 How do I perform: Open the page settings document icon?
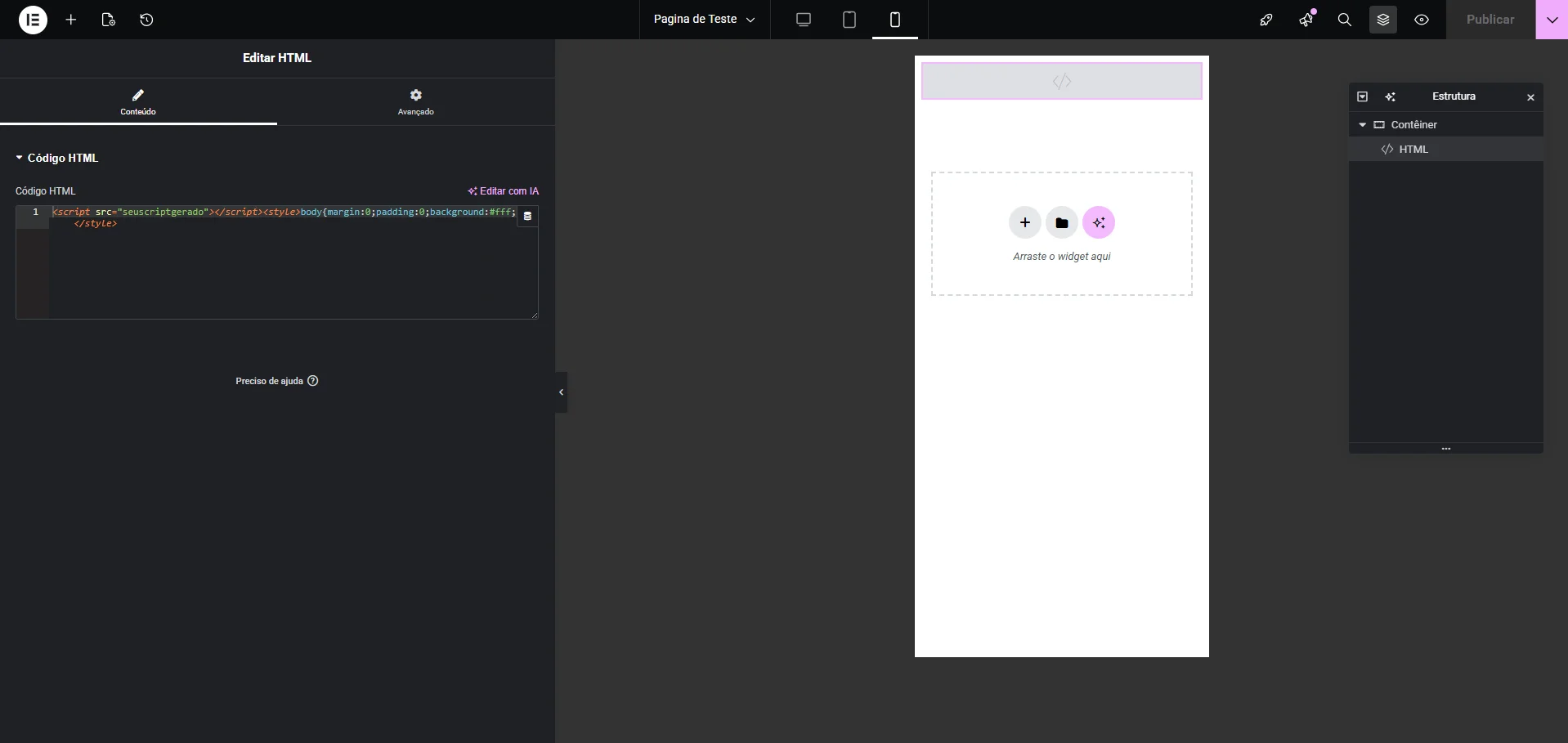tap(108, 20)
